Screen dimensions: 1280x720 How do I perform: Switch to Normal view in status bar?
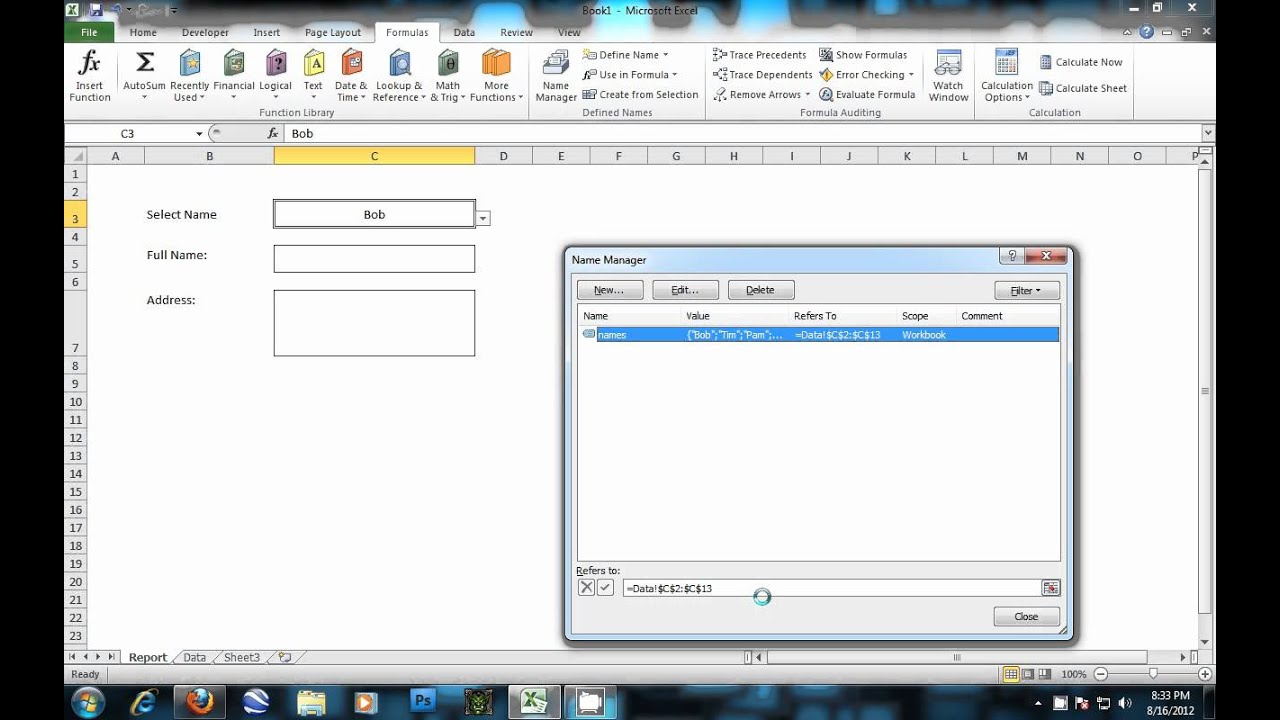1011,674
